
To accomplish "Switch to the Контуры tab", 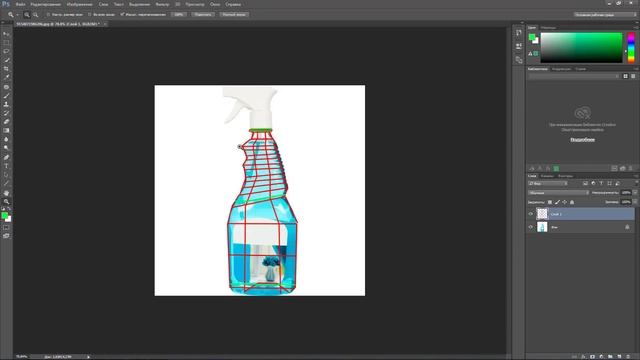I will click(565, 176).
